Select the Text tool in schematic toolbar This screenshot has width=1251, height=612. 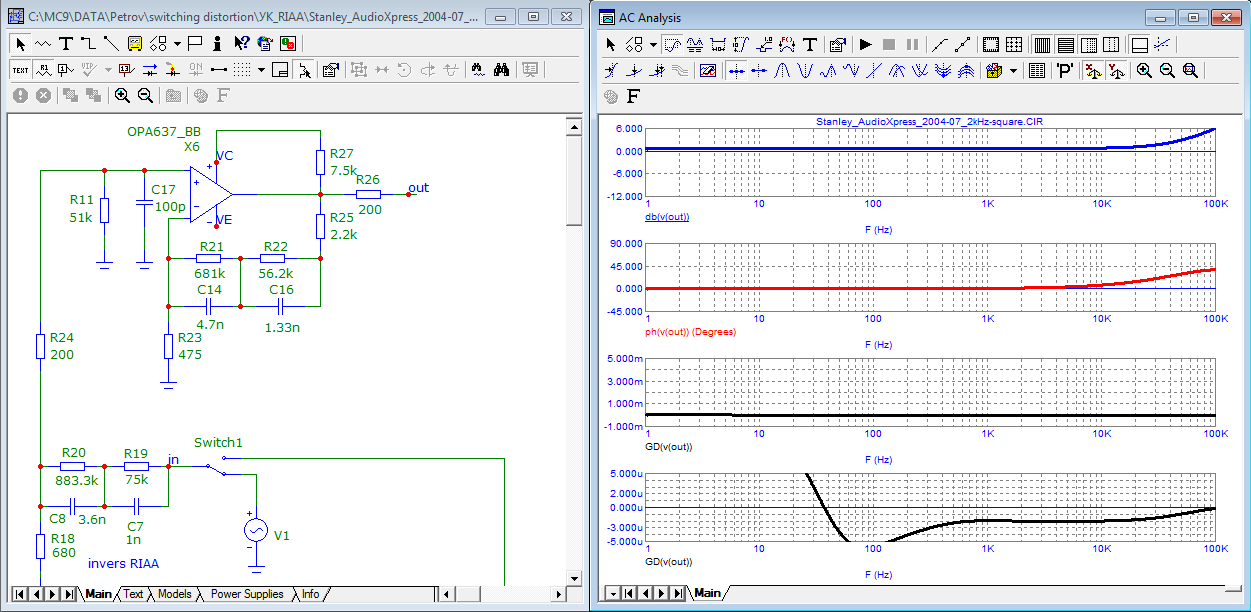66,43
